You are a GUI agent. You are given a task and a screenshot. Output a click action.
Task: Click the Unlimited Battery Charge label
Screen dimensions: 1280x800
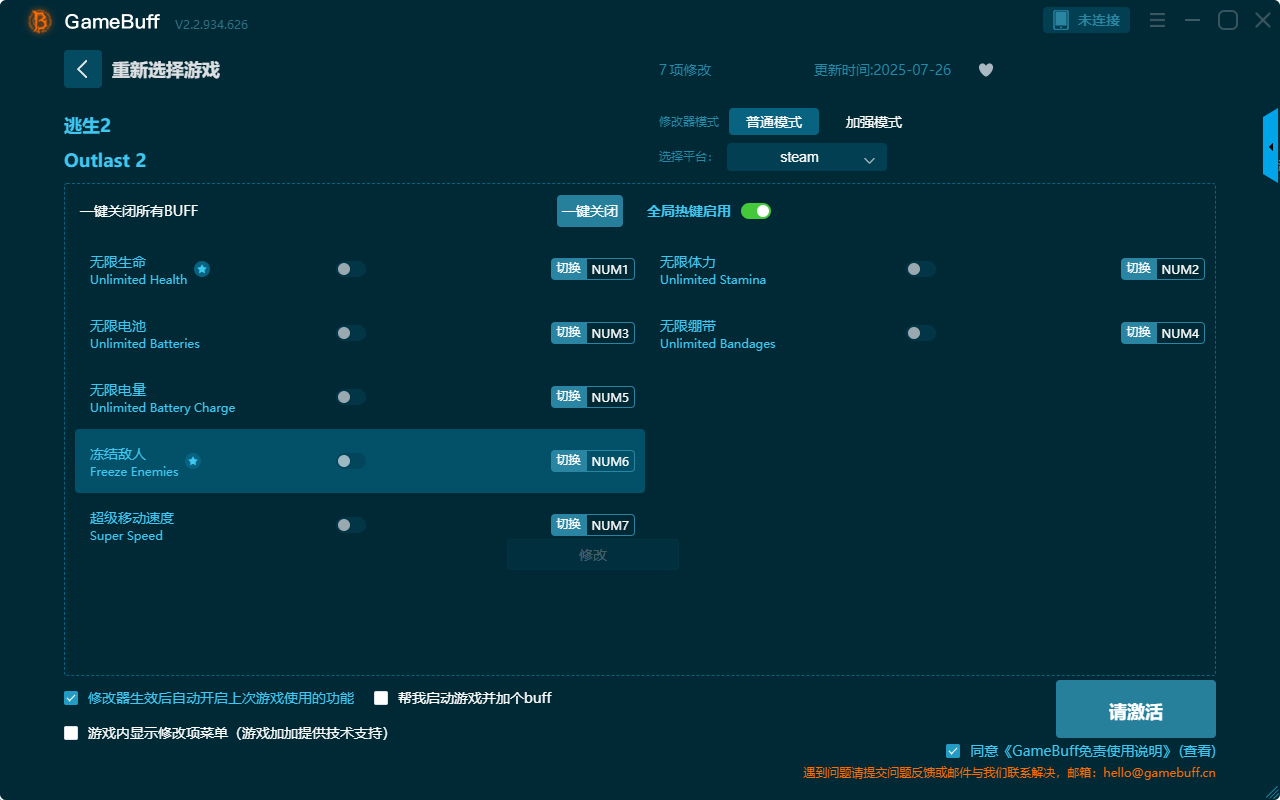point(163,408)
